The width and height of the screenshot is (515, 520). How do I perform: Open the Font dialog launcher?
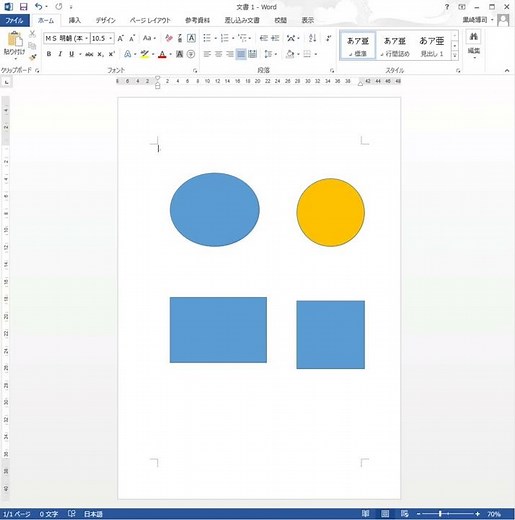(195, 71)
